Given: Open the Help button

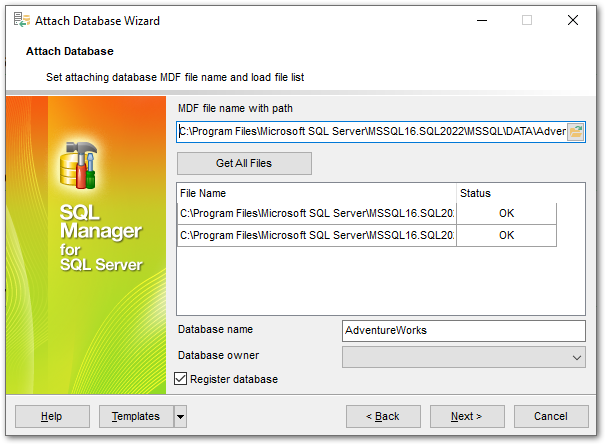Looking at the screenshot, I should click(52, 416).
